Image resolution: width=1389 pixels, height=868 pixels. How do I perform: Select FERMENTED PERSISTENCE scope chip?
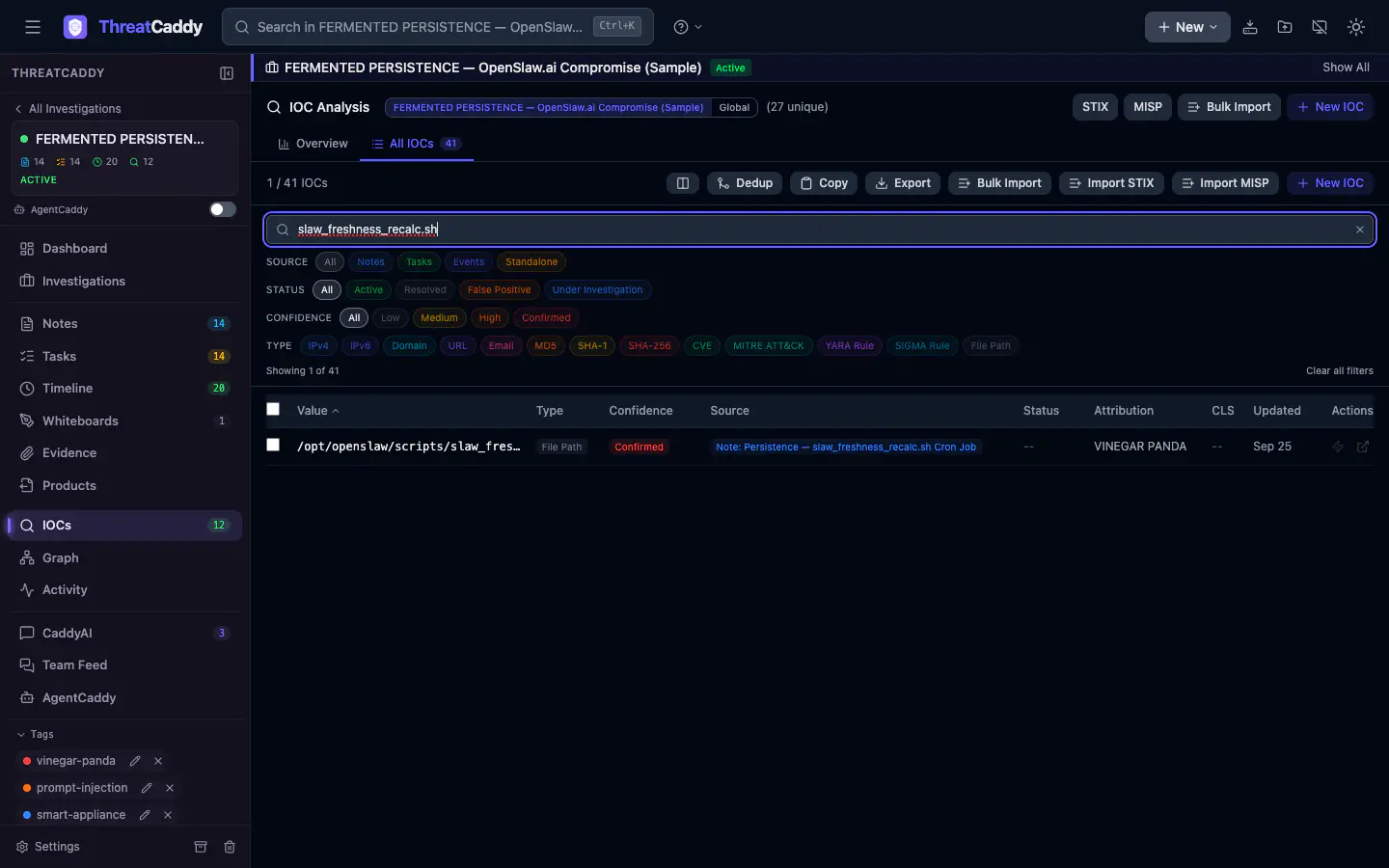(x=548, y=108)
